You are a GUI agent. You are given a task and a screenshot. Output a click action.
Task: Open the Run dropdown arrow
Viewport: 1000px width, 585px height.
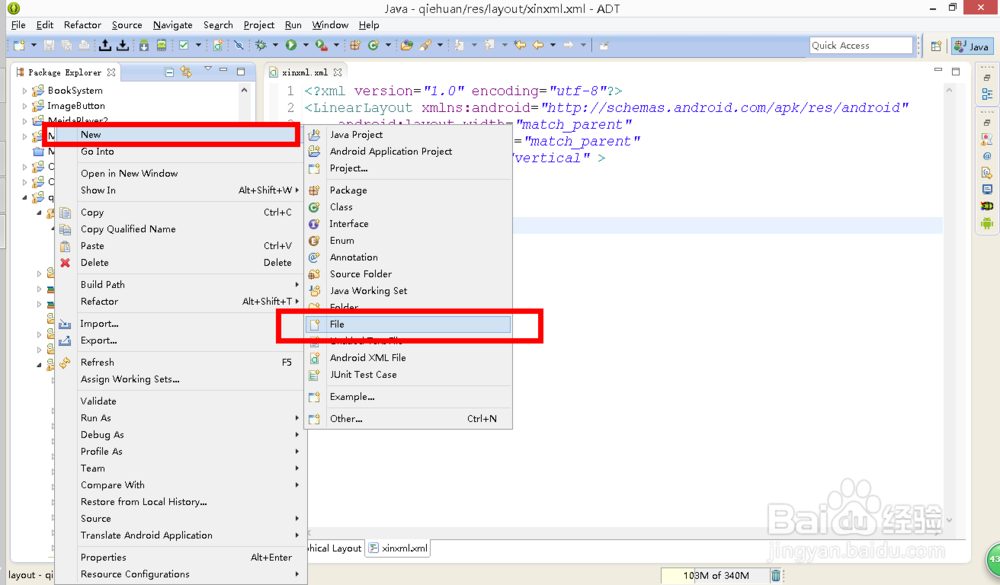coord(305,45)
